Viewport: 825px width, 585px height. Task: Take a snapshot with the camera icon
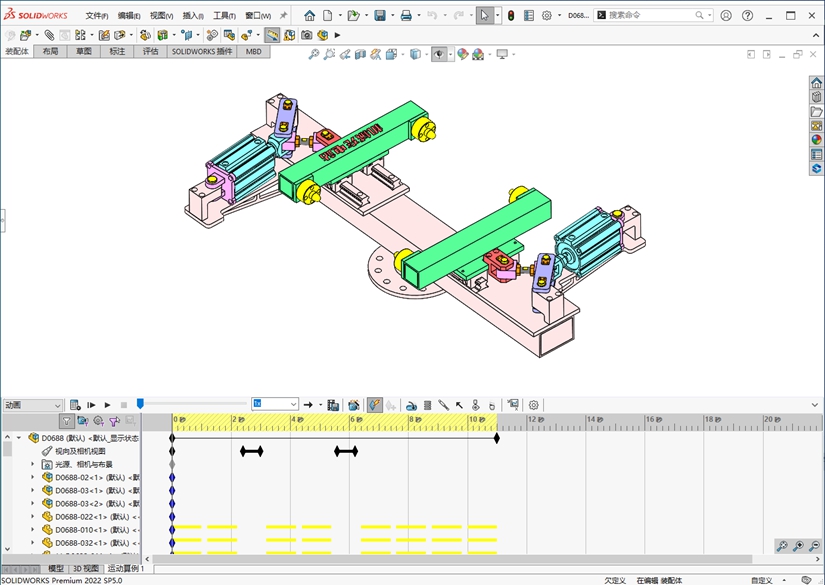pyautogui.click(x=307, y=35)
